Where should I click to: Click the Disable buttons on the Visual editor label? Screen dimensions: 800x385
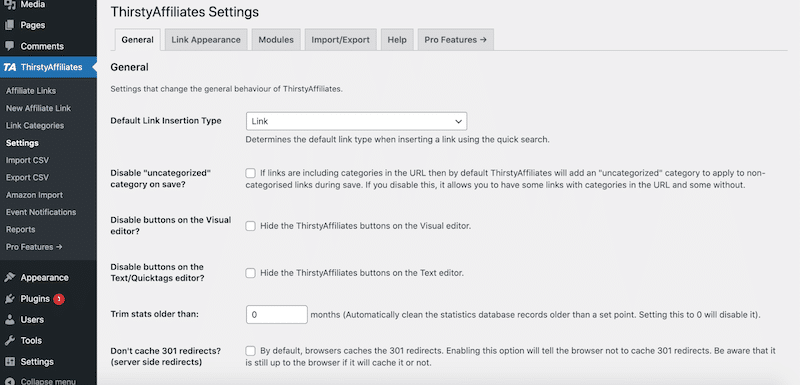pyautogui.click(x=171, y=225)
